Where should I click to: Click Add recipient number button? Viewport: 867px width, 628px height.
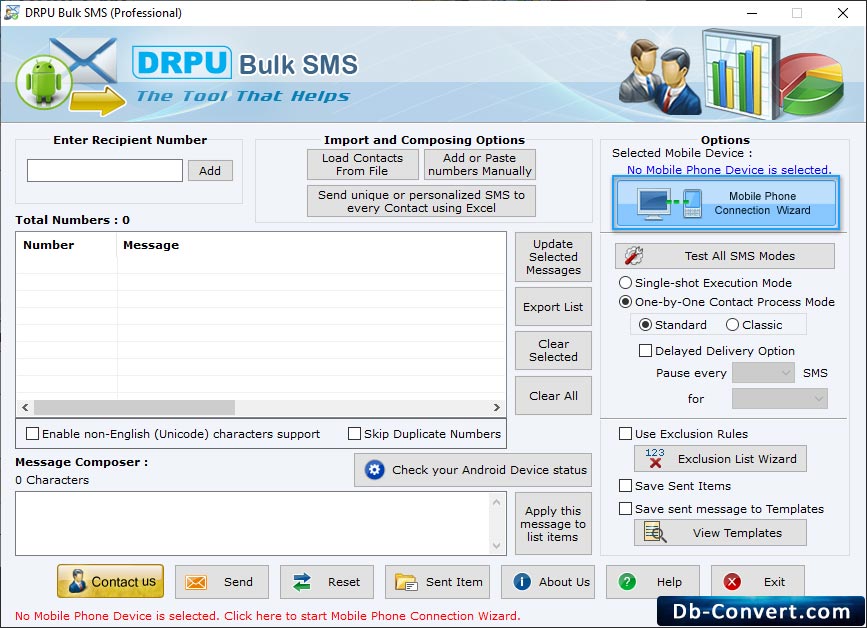pyautogui.click(x=210, y=171)
